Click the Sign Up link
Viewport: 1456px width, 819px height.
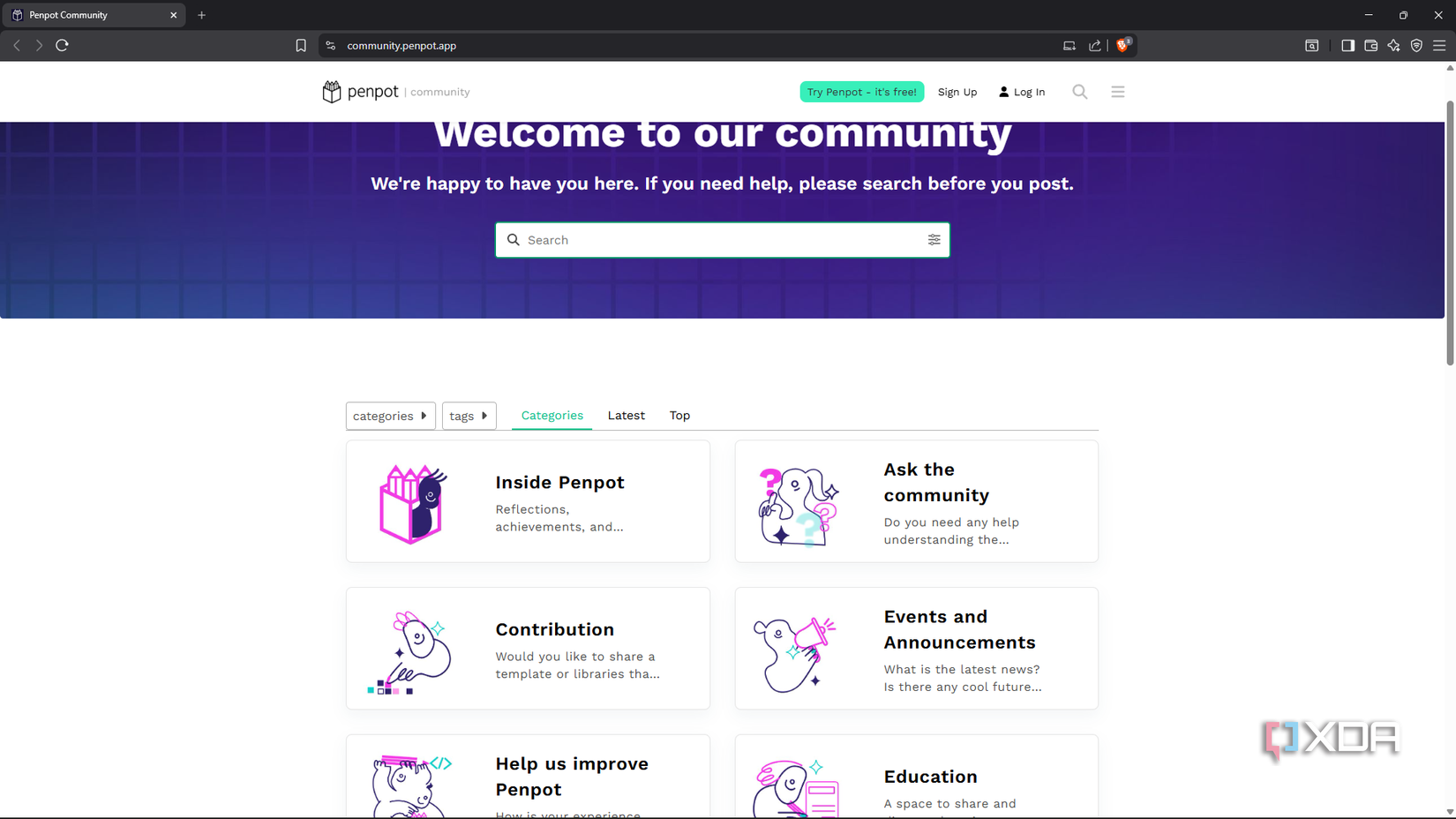(x=957, y=91)
